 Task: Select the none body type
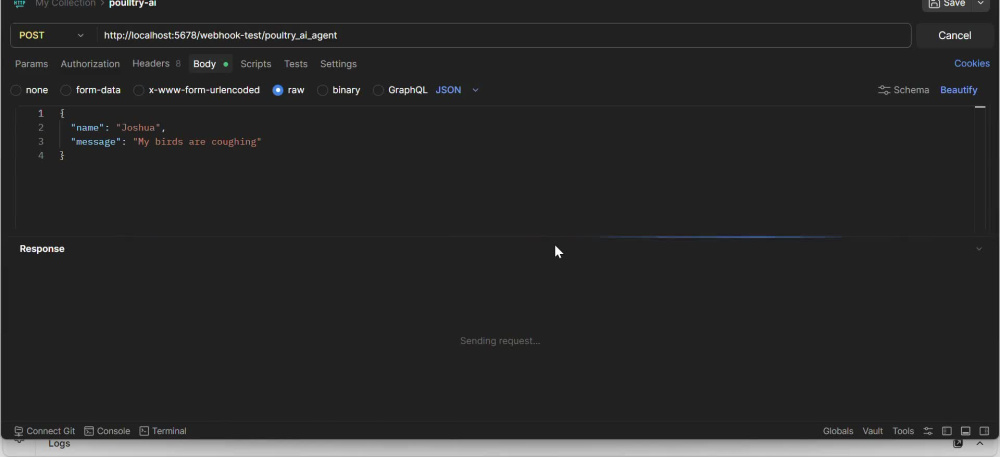29,90
